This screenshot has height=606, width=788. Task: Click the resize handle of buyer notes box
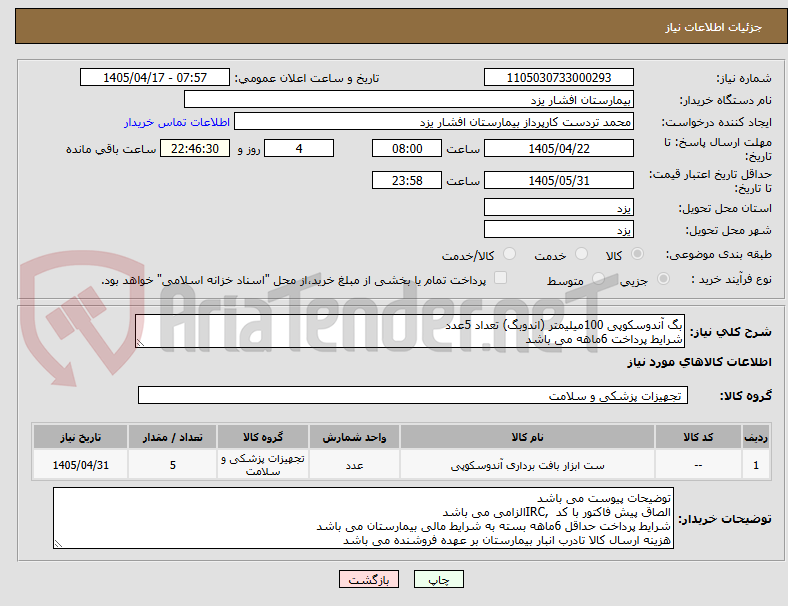58,544
